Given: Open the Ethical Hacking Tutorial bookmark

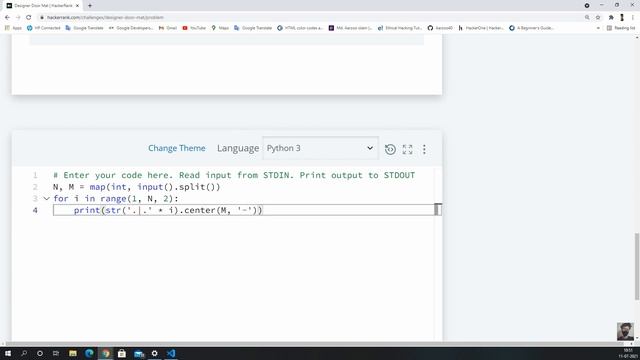Looking at the screenshot, I should coord(400,28).
